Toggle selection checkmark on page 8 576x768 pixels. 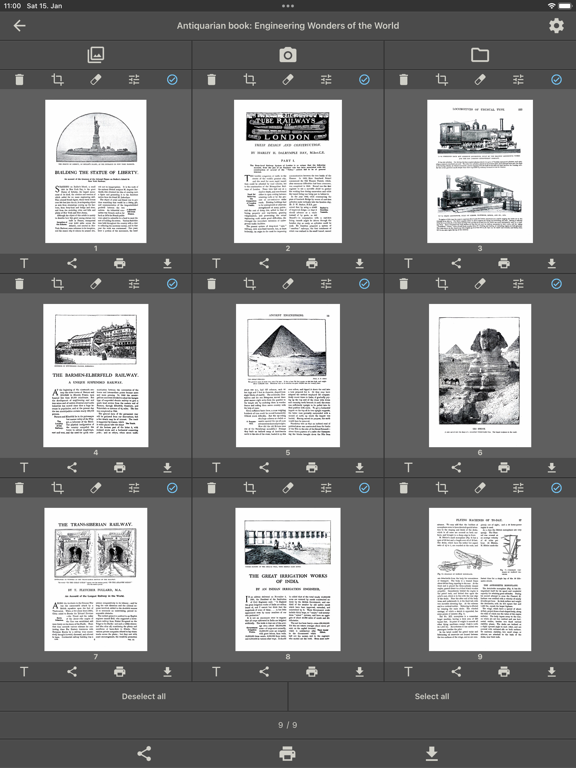click(x=364, y=488)
